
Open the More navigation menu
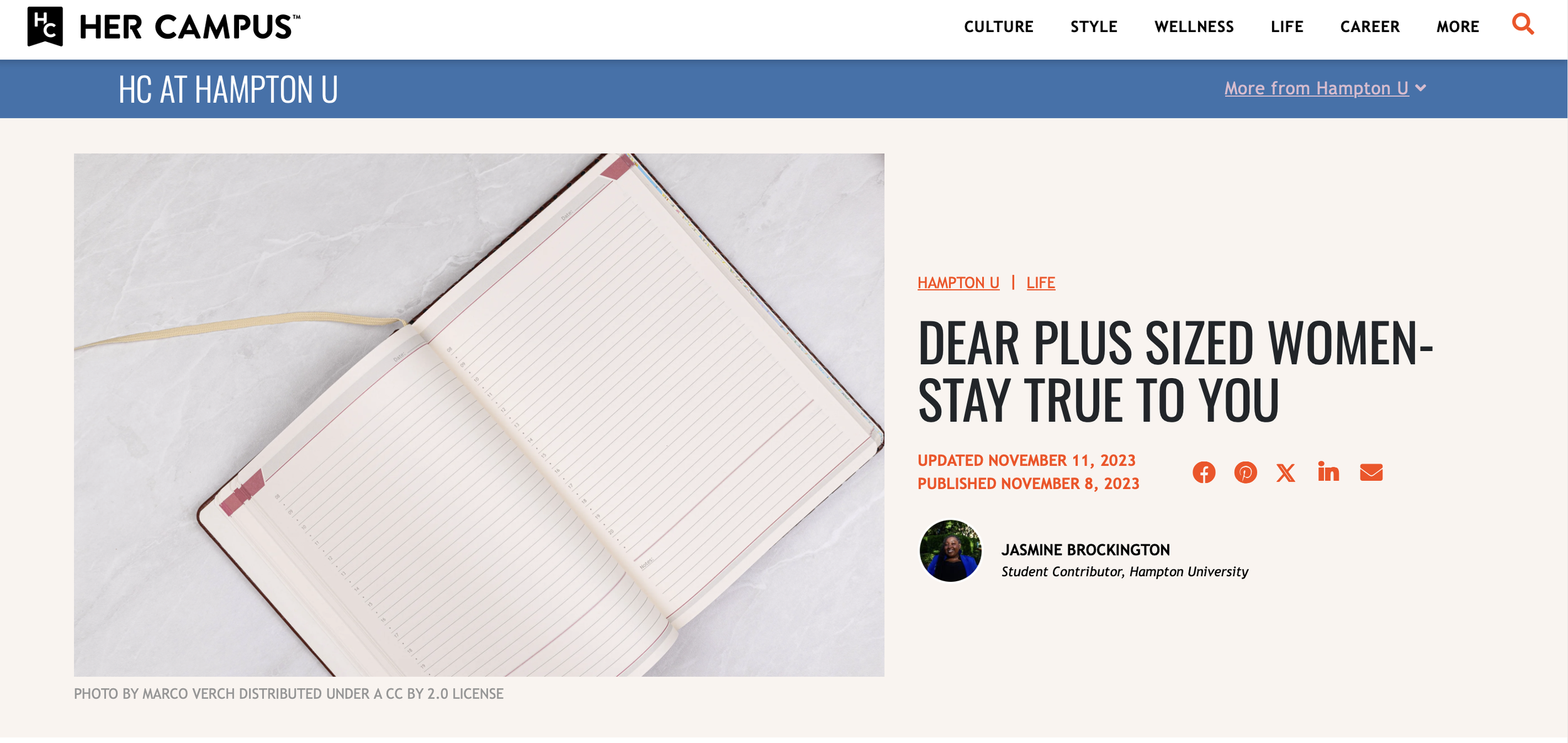[1458, 27]
